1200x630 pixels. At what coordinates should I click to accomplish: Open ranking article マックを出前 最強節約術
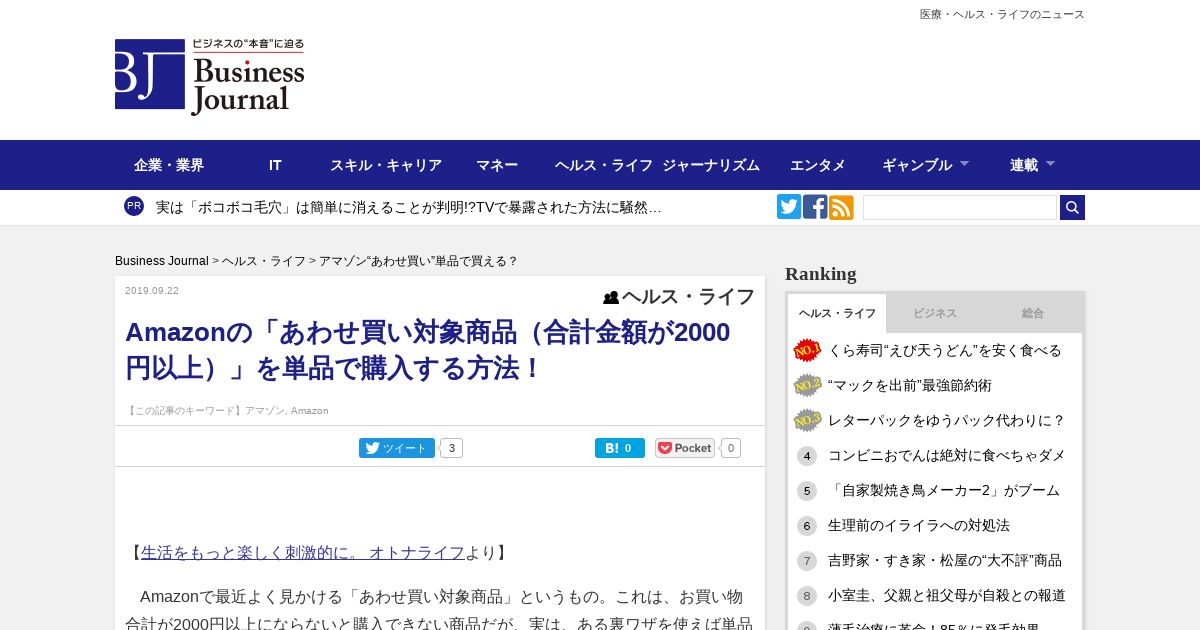(910, 385)
